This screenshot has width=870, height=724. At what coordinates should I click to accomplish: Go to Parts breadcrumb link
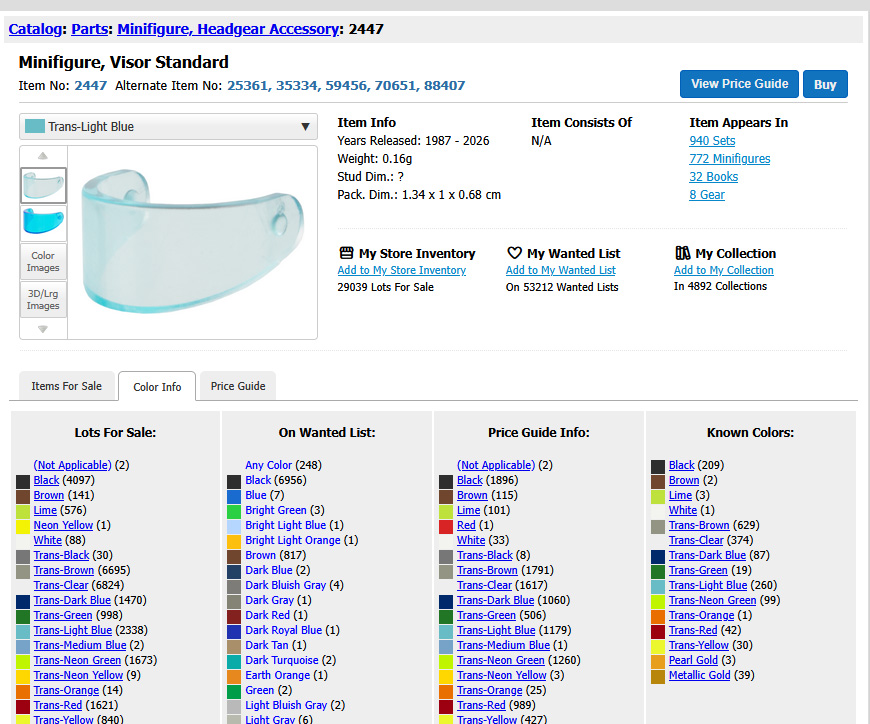(x=89, y=29)
